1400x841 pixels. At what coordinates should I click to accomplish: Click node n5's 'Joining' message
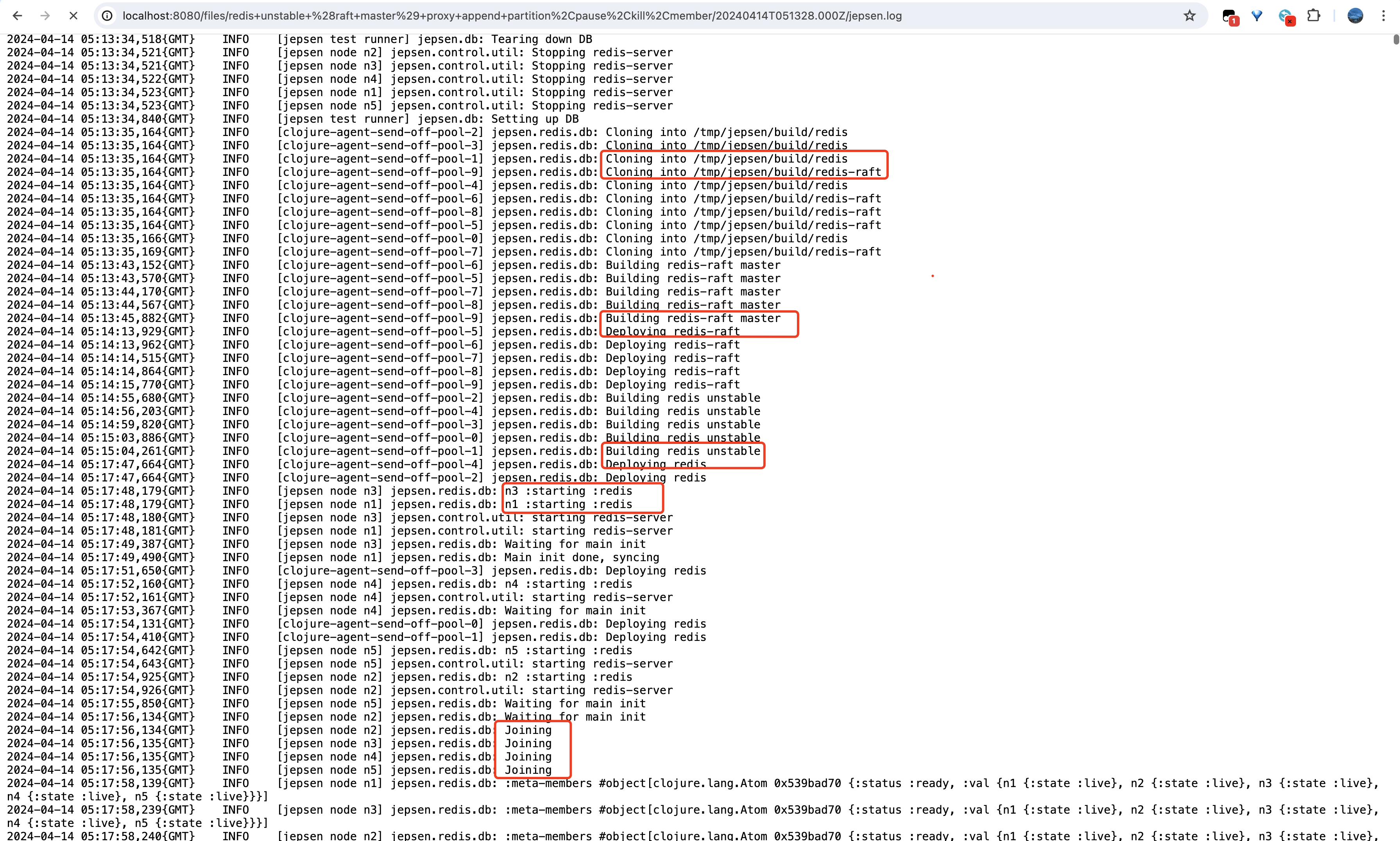[x=528, y=770]
